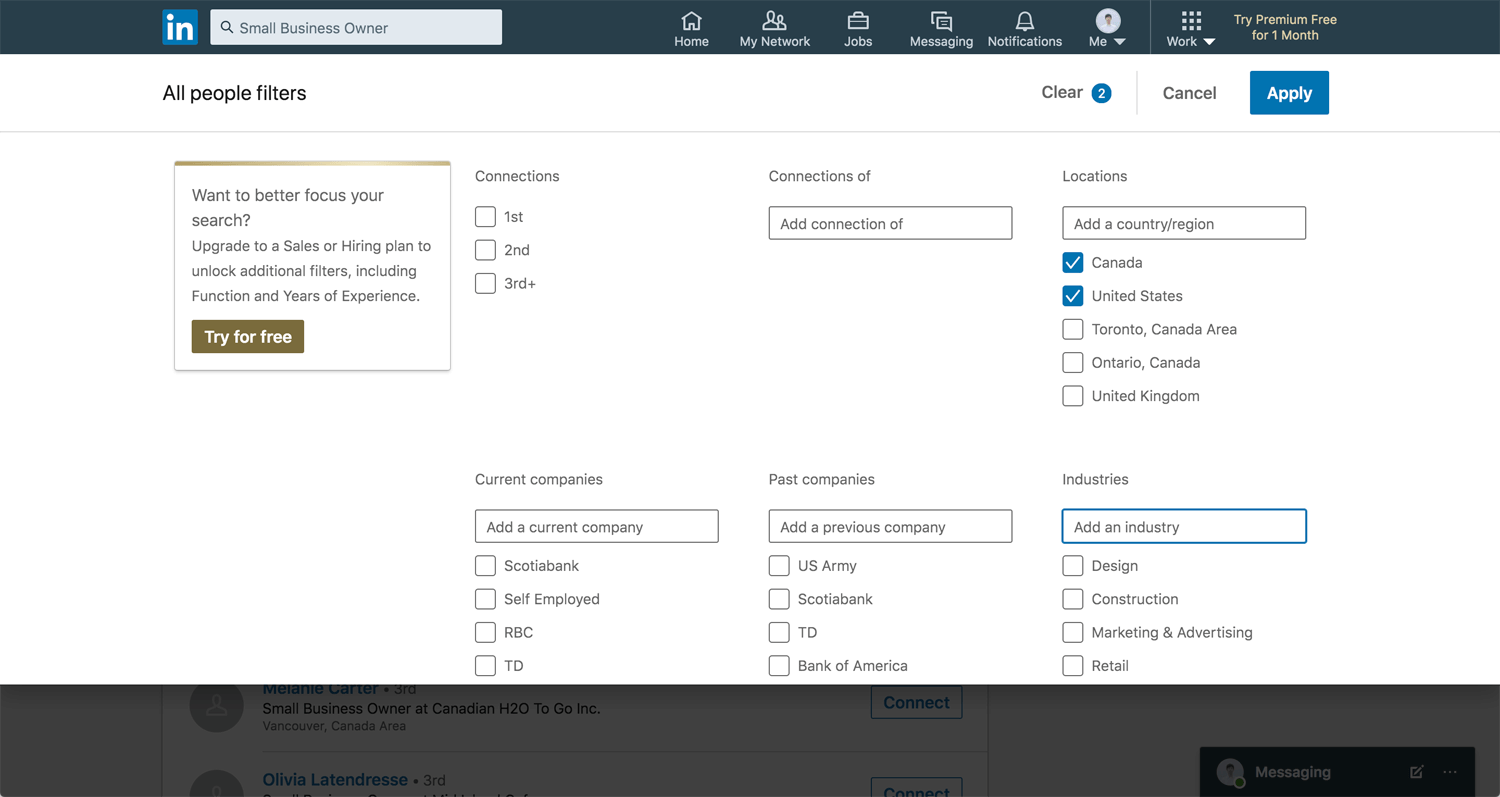Screen dimensions: 1500x797
Task: Uncheck the Canada location
Action: click(1073, 263)
